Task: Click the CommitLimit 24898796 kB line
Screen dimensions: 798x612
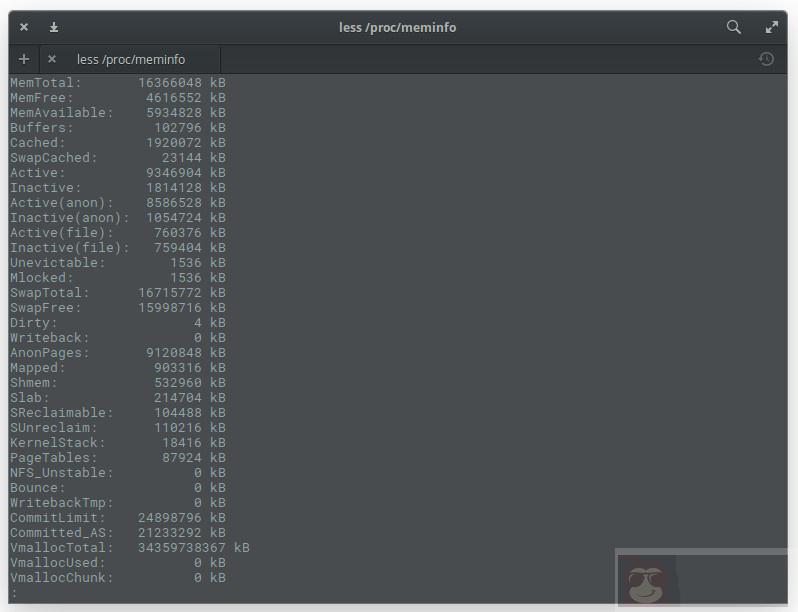Action: pyautogui.click(x=118, y=518)
